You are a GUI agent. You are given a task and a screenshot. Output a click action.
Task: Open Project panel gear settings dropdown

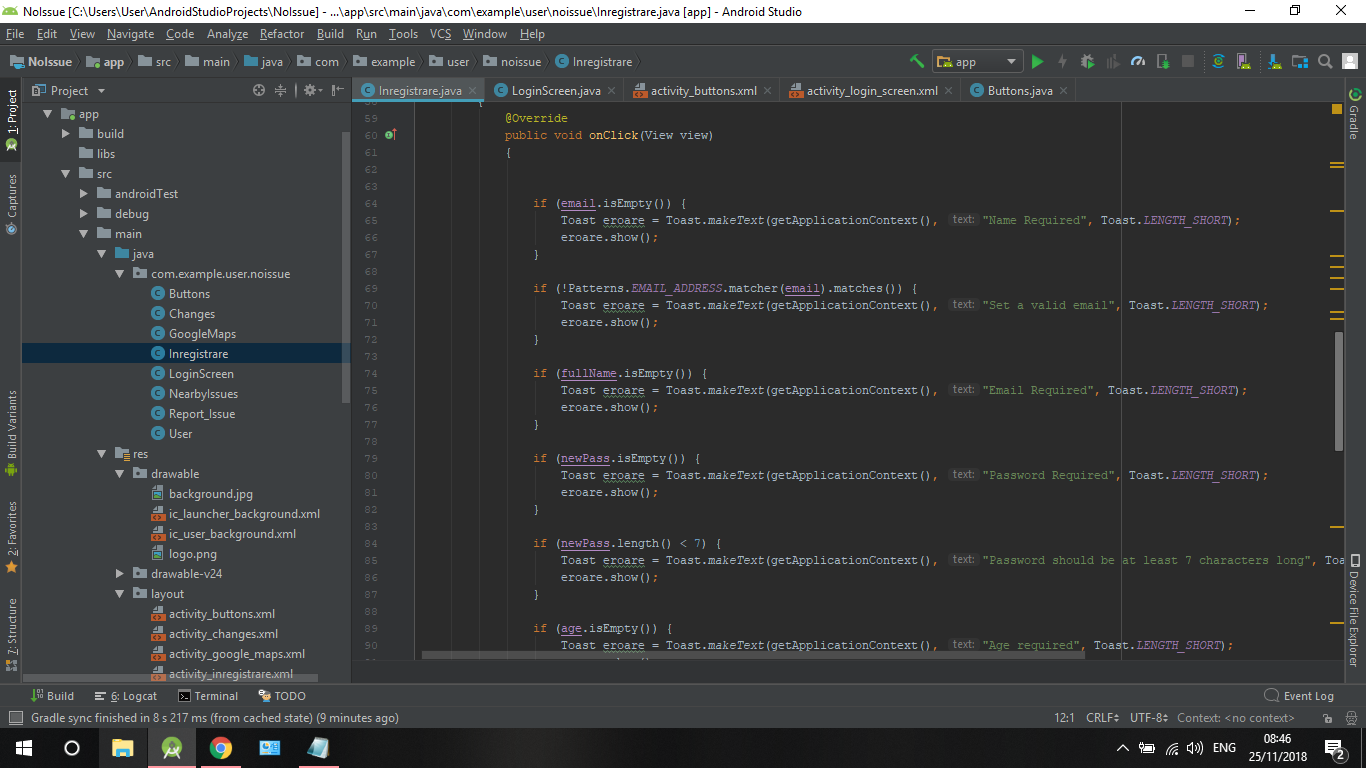coord(311,90)
